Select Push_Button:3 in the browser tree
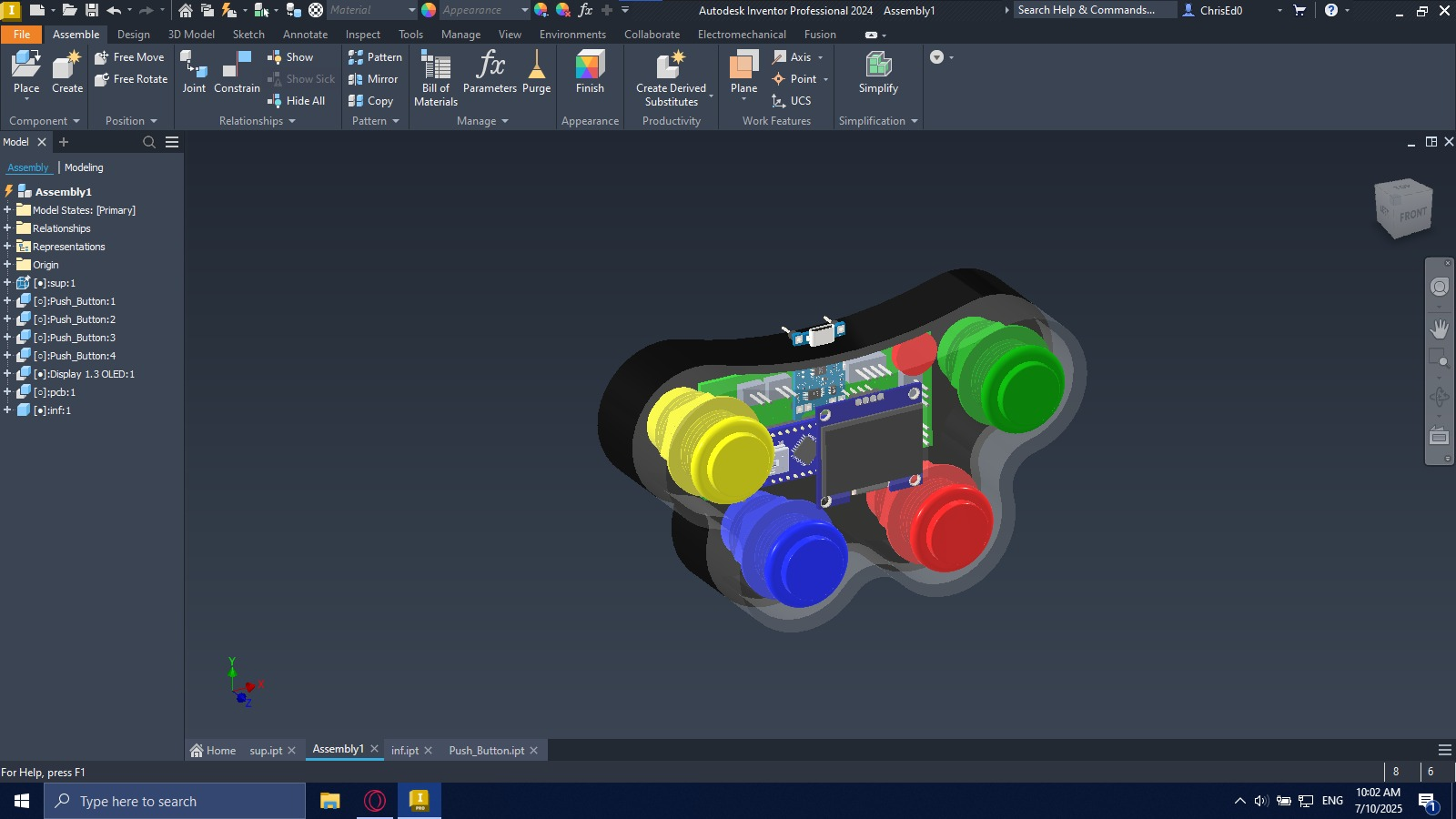 pyautogui.click(x=74, y=338)
